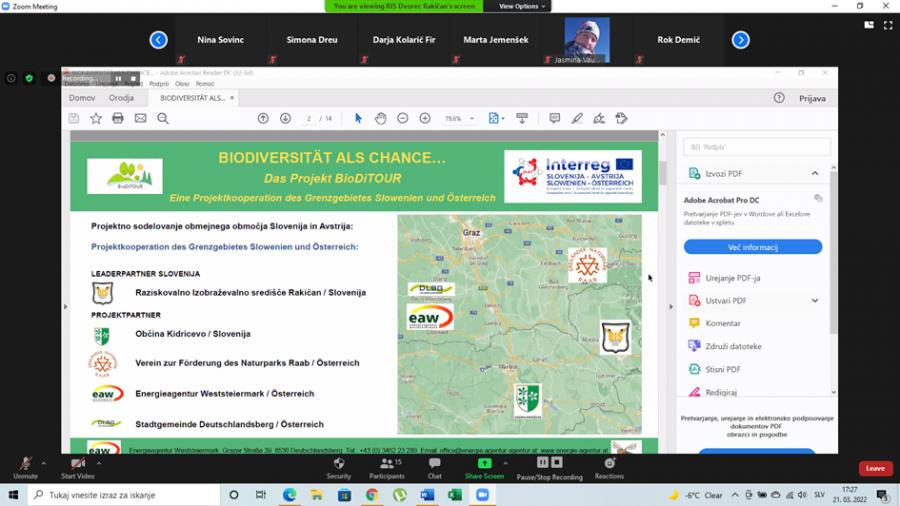Expand the Ustvari PDF section
The image size is (900, 506).
click(814, 301)
